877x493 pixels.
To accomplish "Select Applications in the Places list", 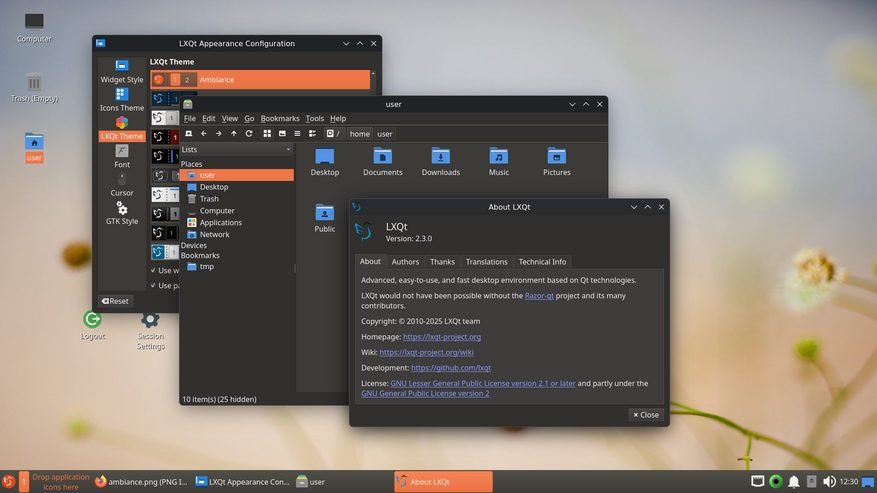I will (220, 223).
